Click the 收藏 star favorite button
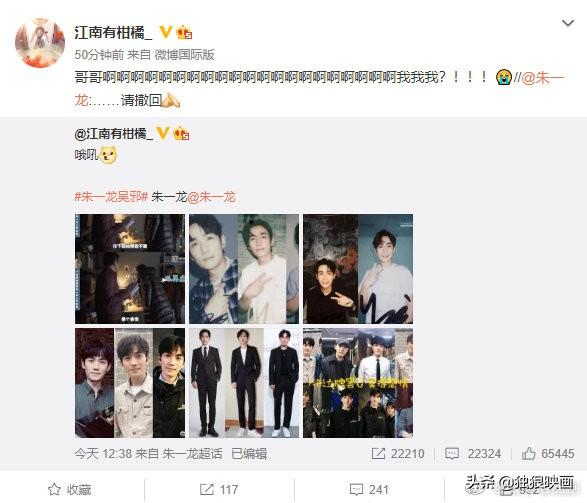 coord(70,489)
